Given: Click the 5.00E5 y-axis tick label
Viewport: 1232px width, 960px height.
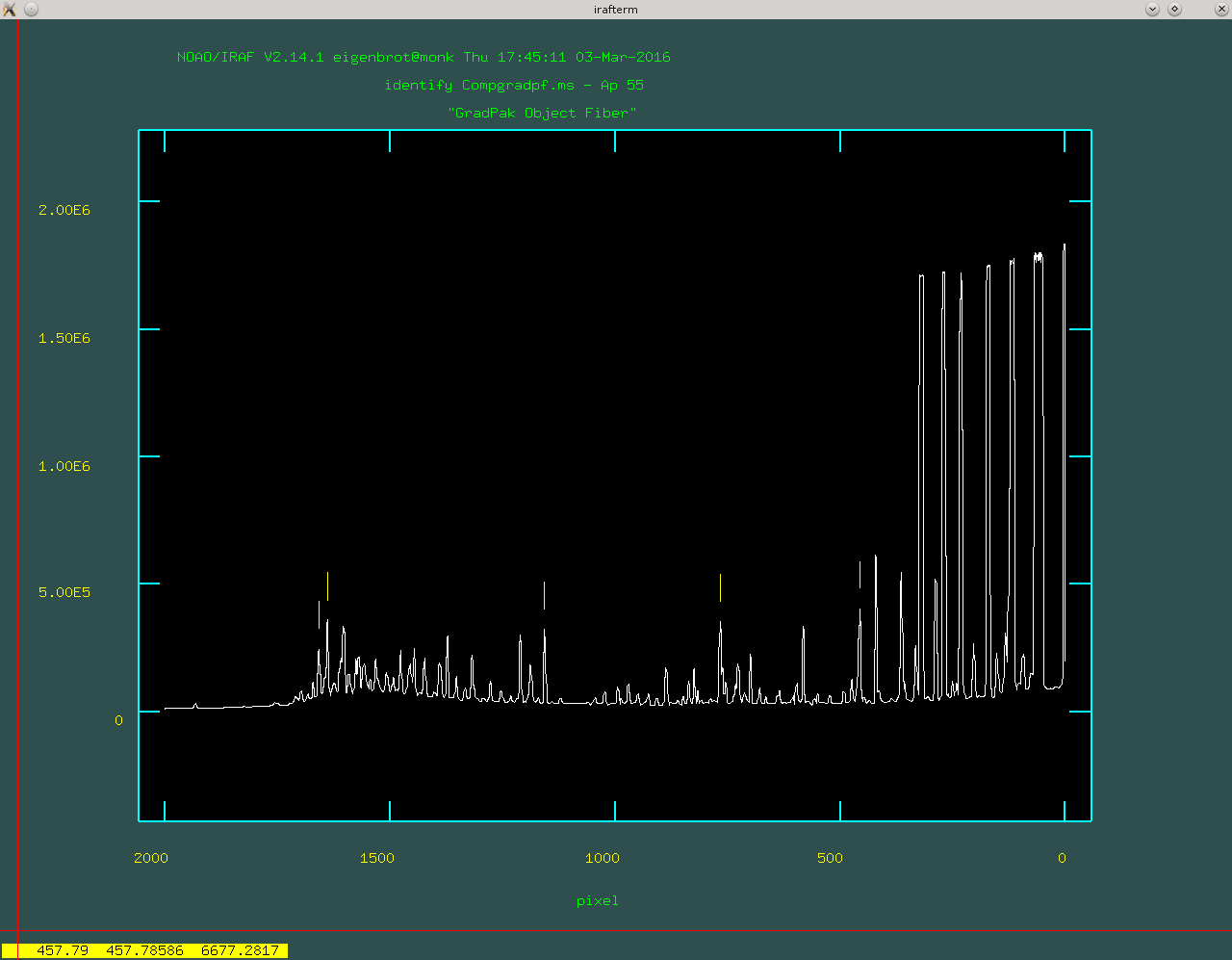Looking at the screenshot, I should pyautogui.click(x=64, y=592).
